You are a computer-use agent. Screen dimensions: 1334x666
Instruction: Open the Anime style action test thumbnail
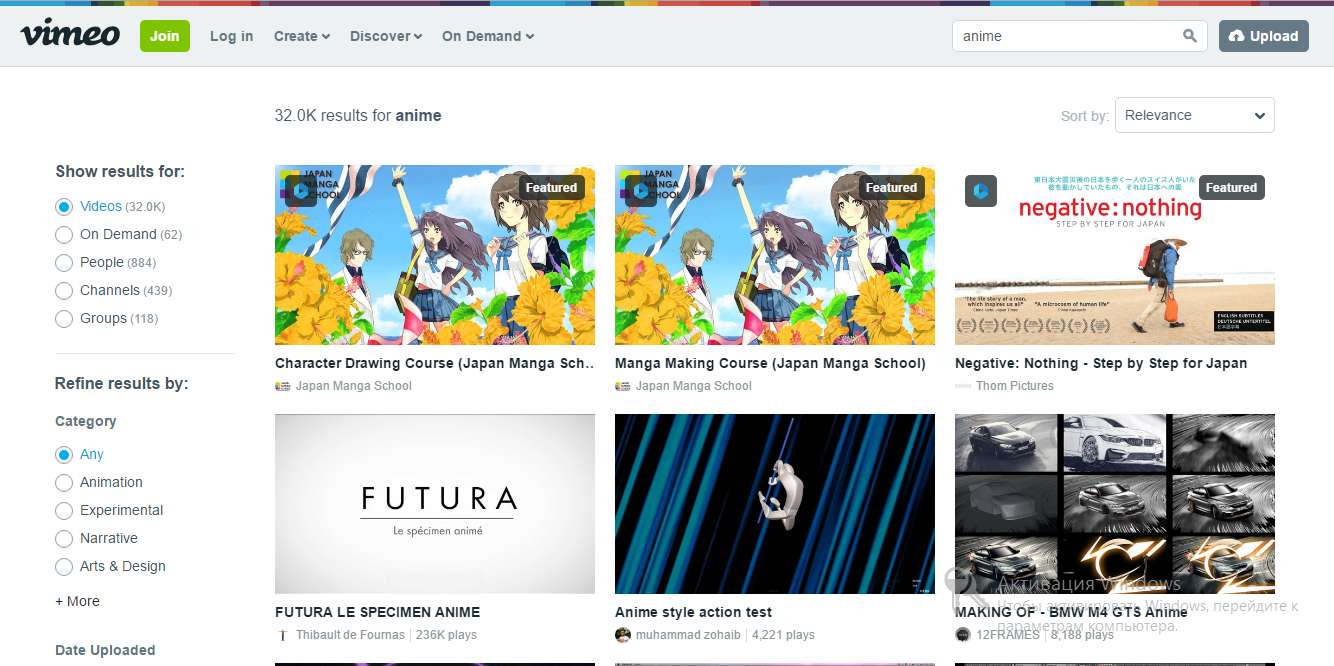[775, 504]
